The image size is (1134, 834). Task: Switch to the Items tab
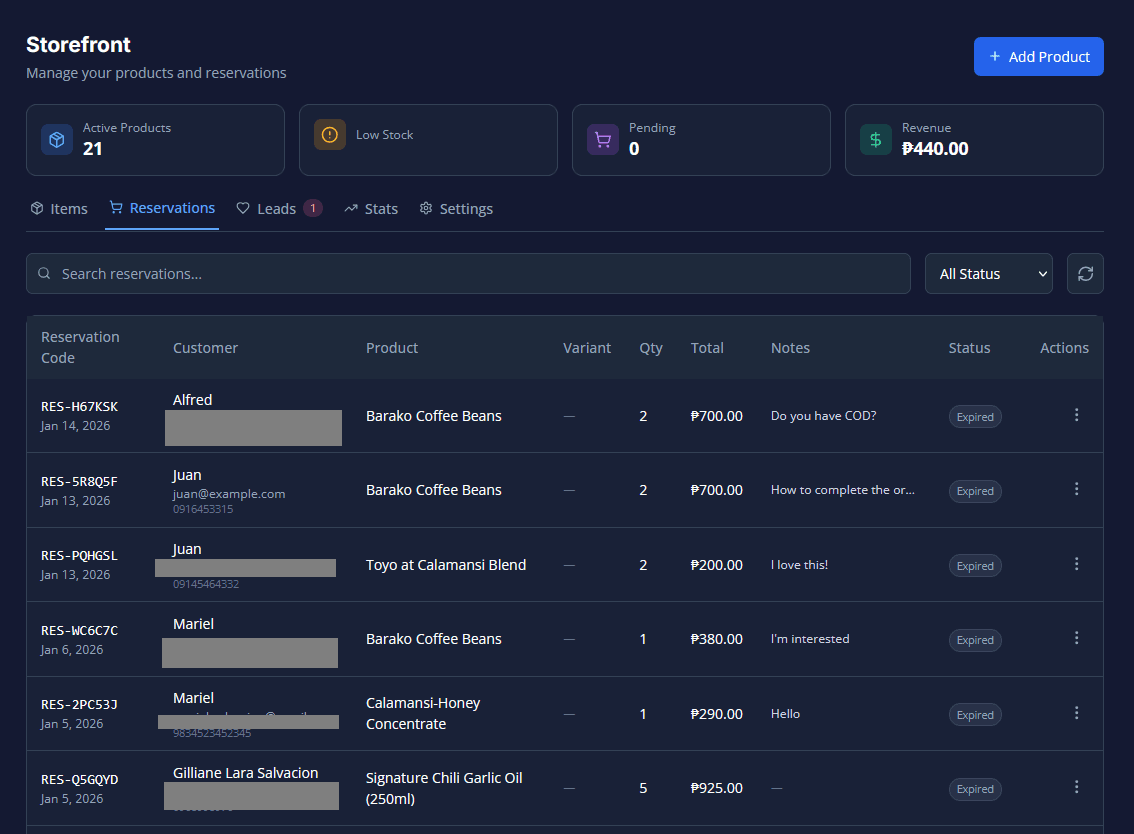tap(59, 209)
